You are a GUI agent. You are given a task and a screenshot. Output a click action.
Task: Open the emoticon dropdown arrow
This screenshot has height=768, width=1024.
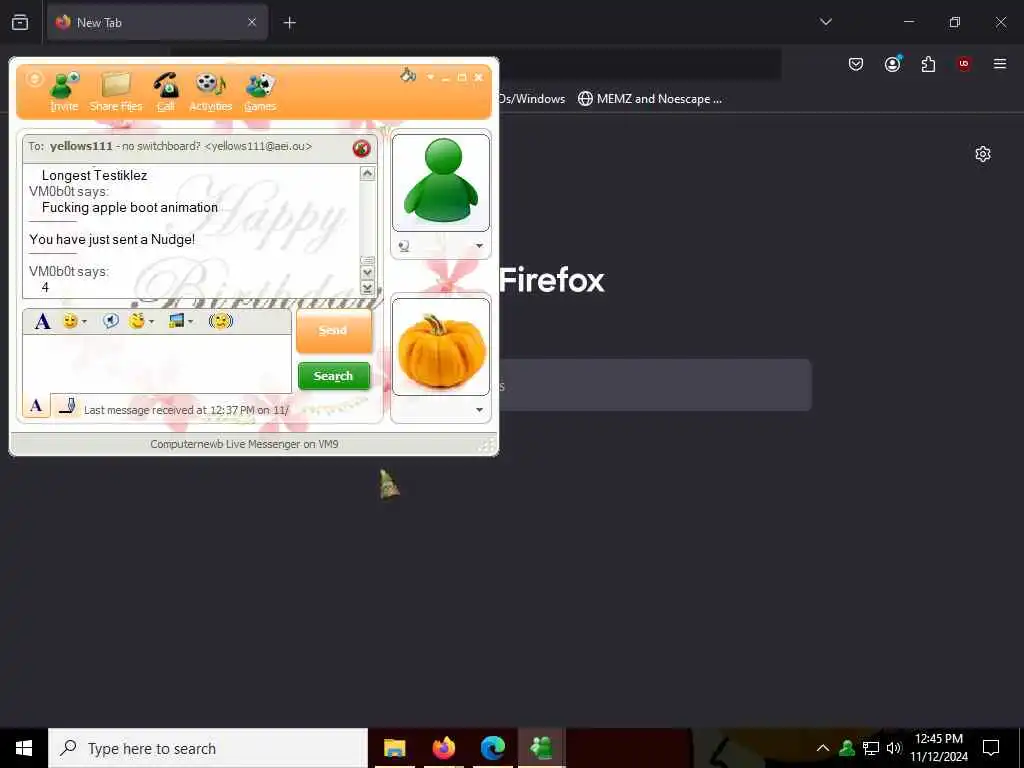pos(84,321)
